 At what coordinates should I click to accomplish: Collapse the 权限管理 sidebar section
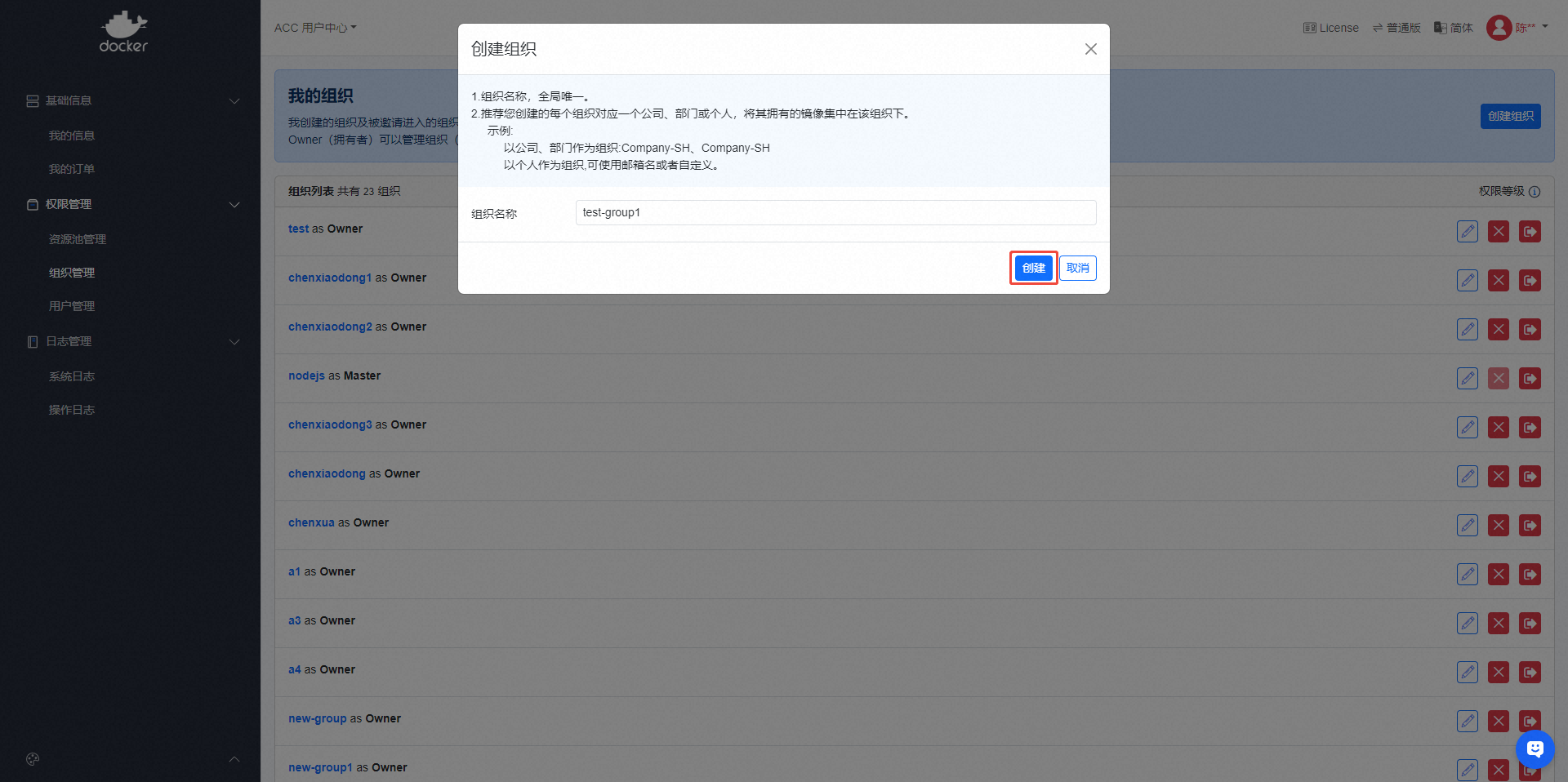pyautogui.click(x=234, y=205)
